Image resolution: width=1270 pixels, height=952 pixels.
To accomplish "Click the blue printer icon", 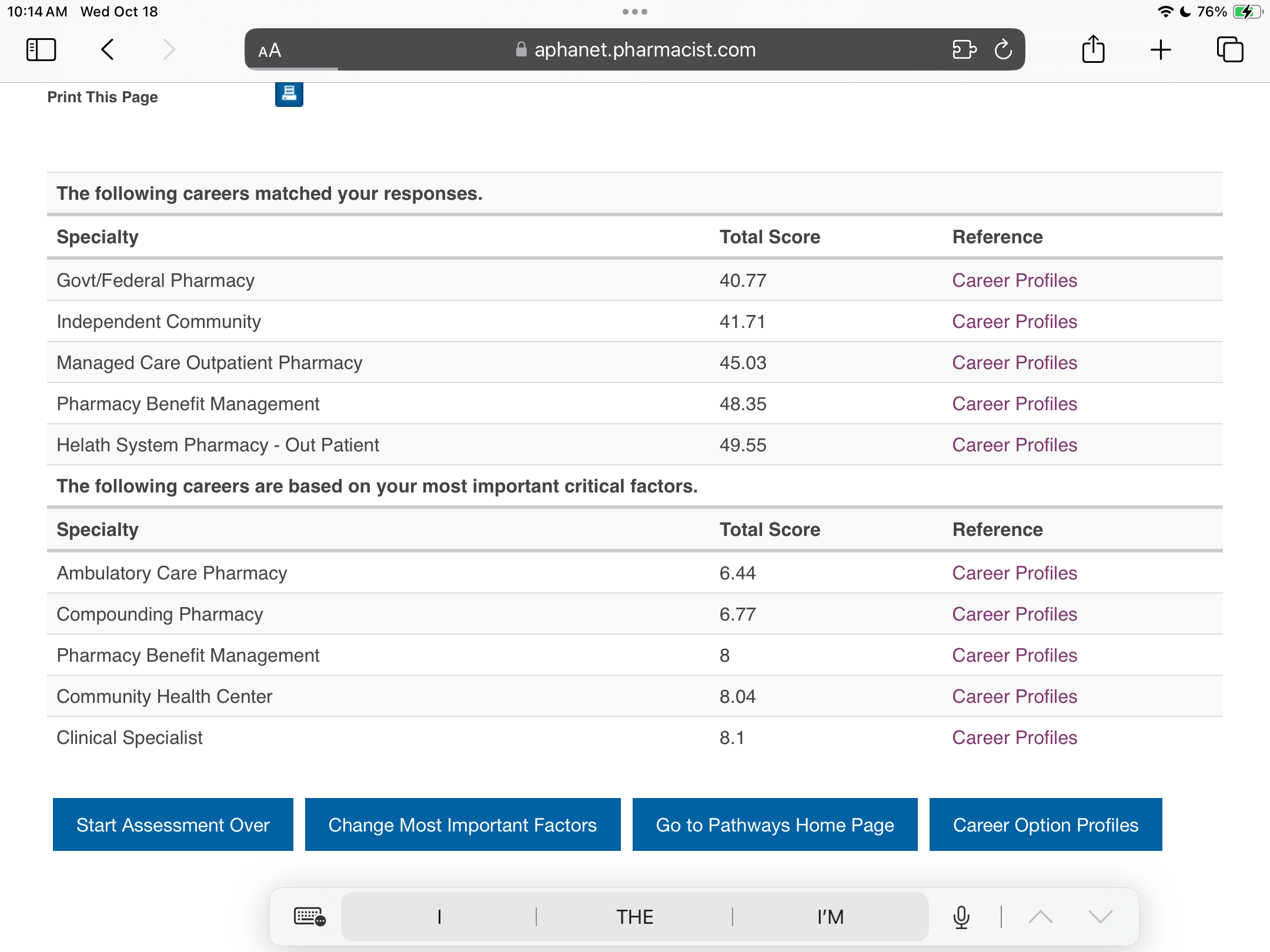I will pos(289,94).
